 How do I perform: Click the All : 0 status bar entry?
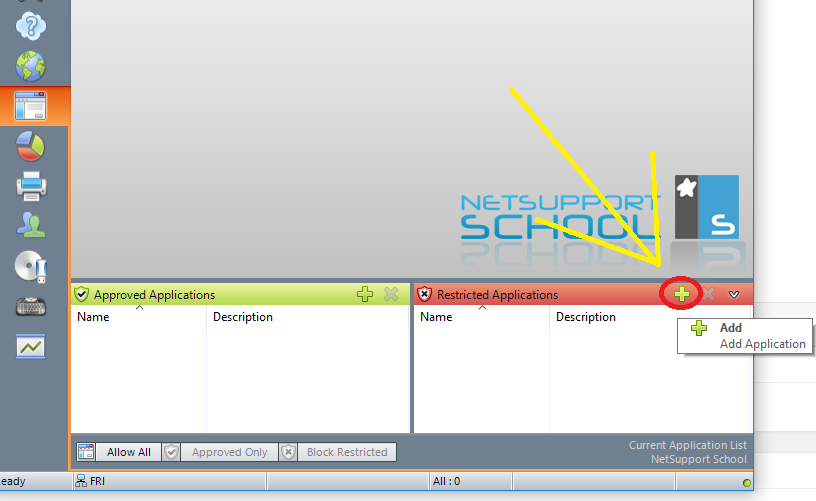point(447,481)
